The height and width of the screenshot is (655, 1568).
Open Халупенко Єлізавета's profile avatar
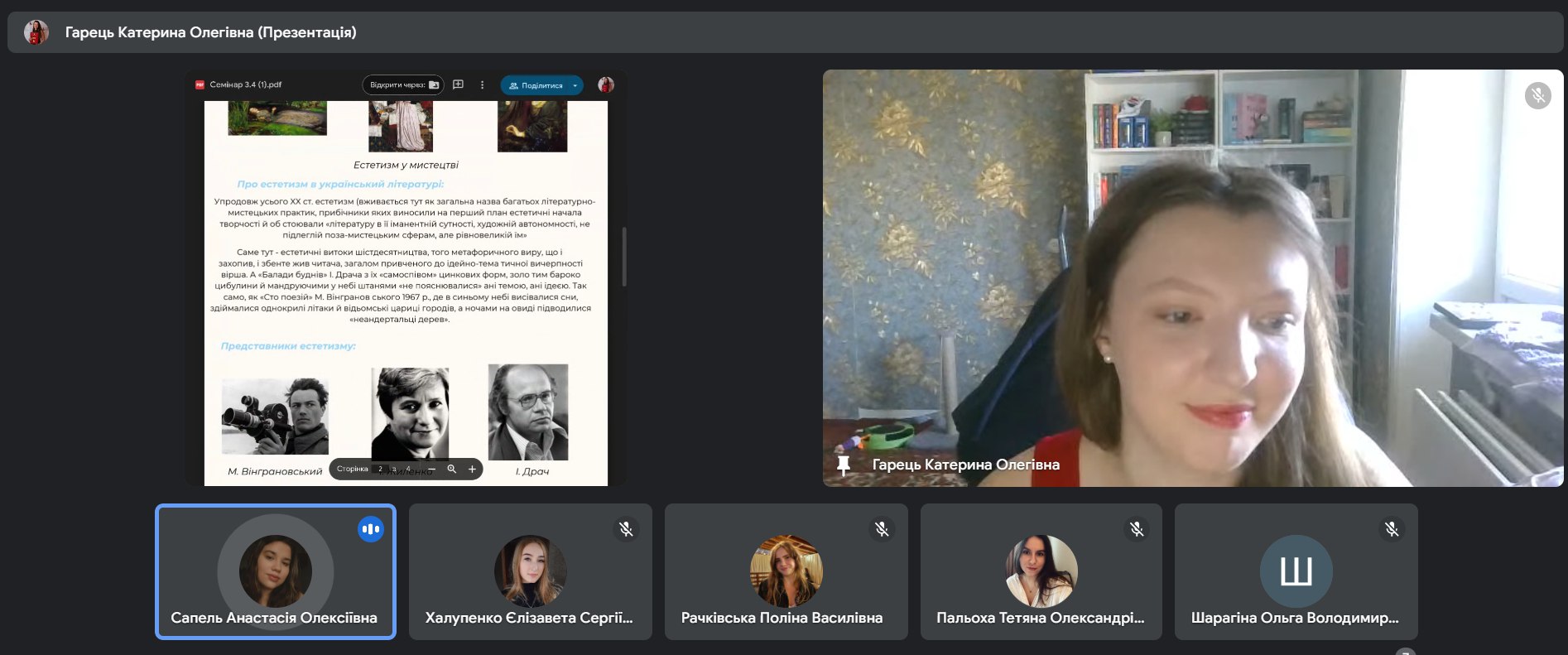(530, 571)
